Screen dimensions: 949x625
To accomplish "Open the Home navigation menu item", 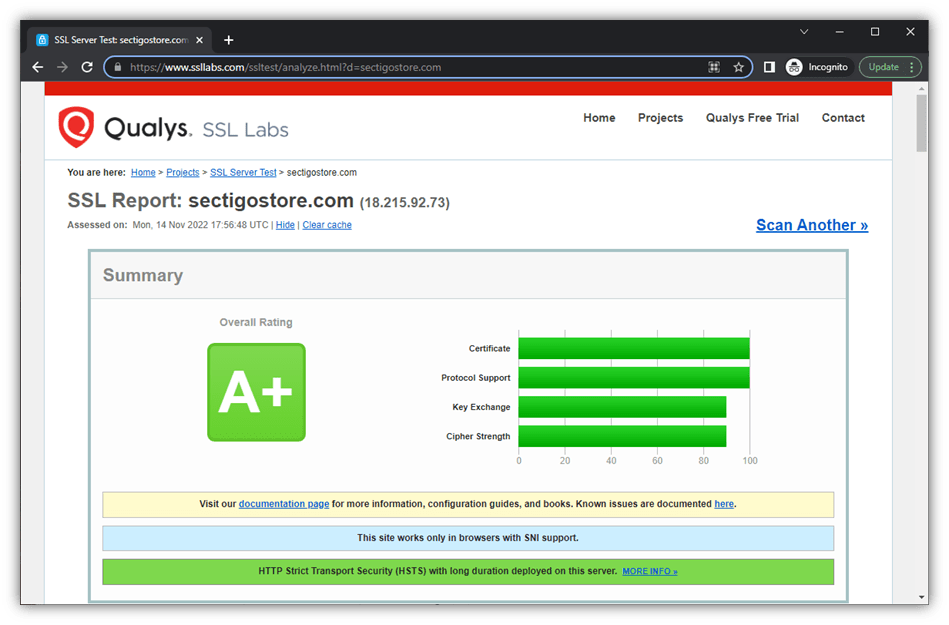I will tap(599, 118).
